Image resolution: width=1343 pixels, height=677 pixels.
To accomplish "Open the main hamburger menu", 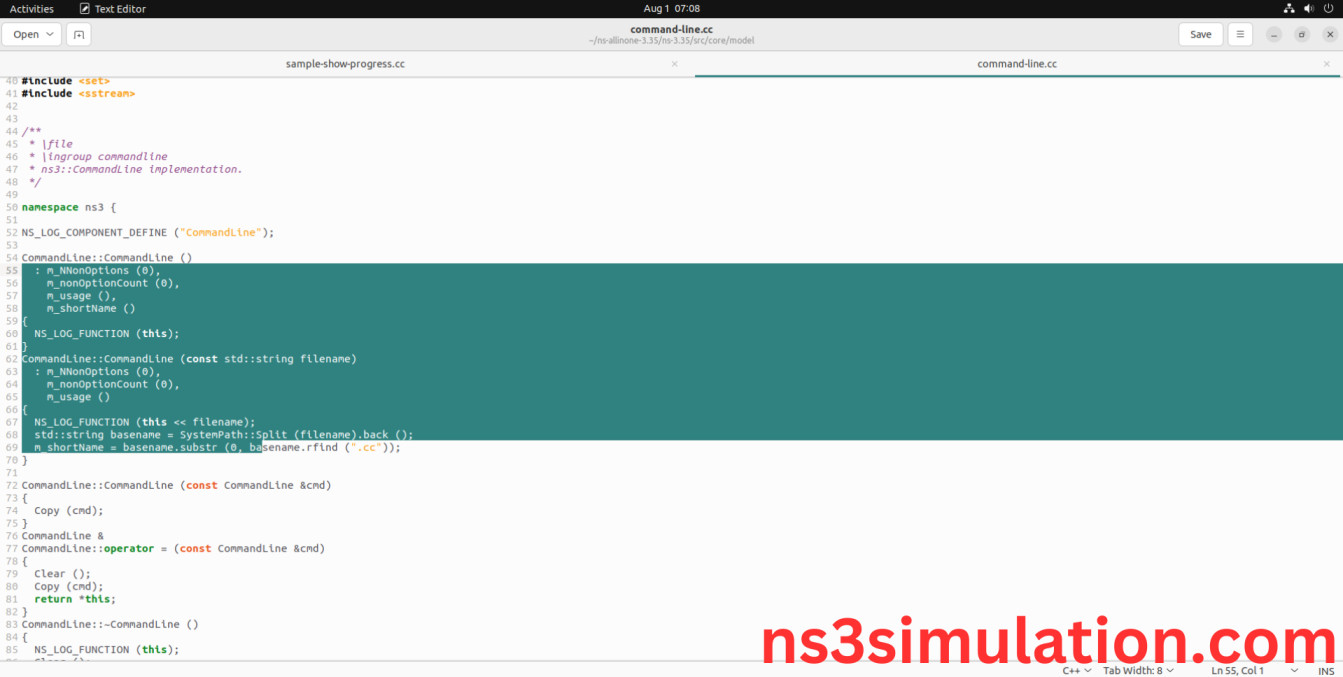I will click(x=1240, y=34).
